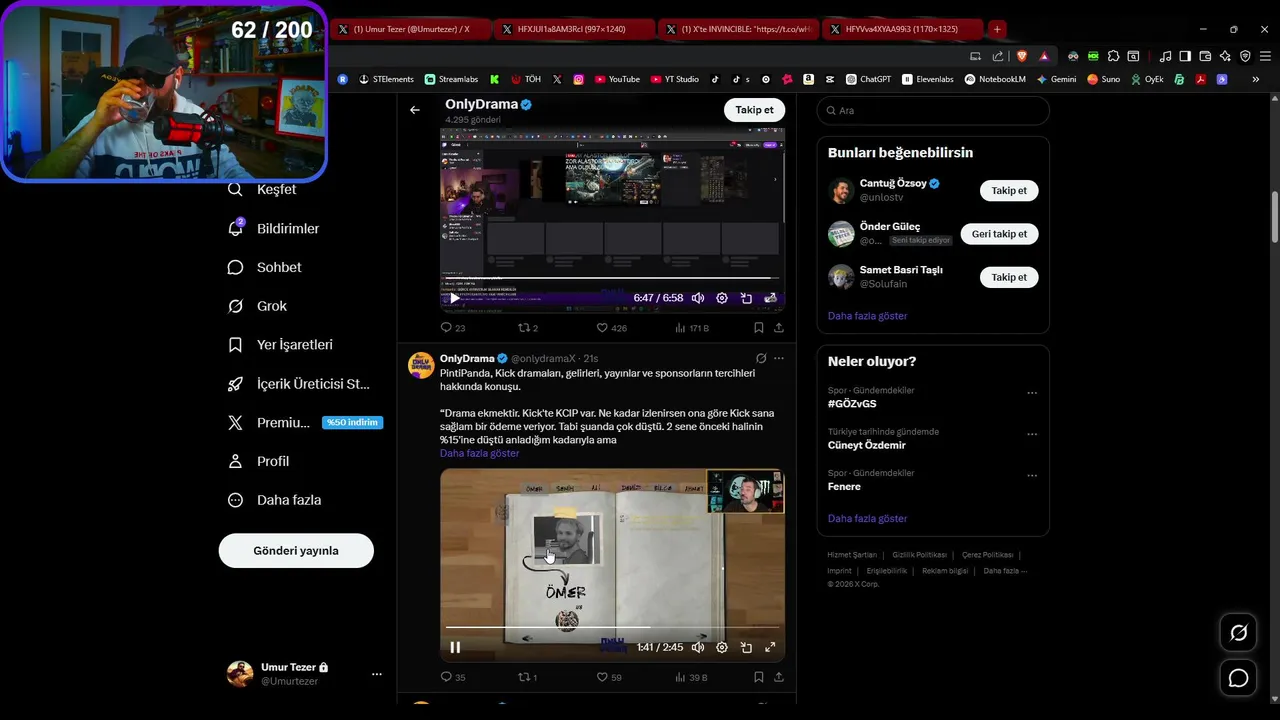
Task: Open options for the #GÖZvGS trend
Action: pyautogui.click(x=1032, y=394)
